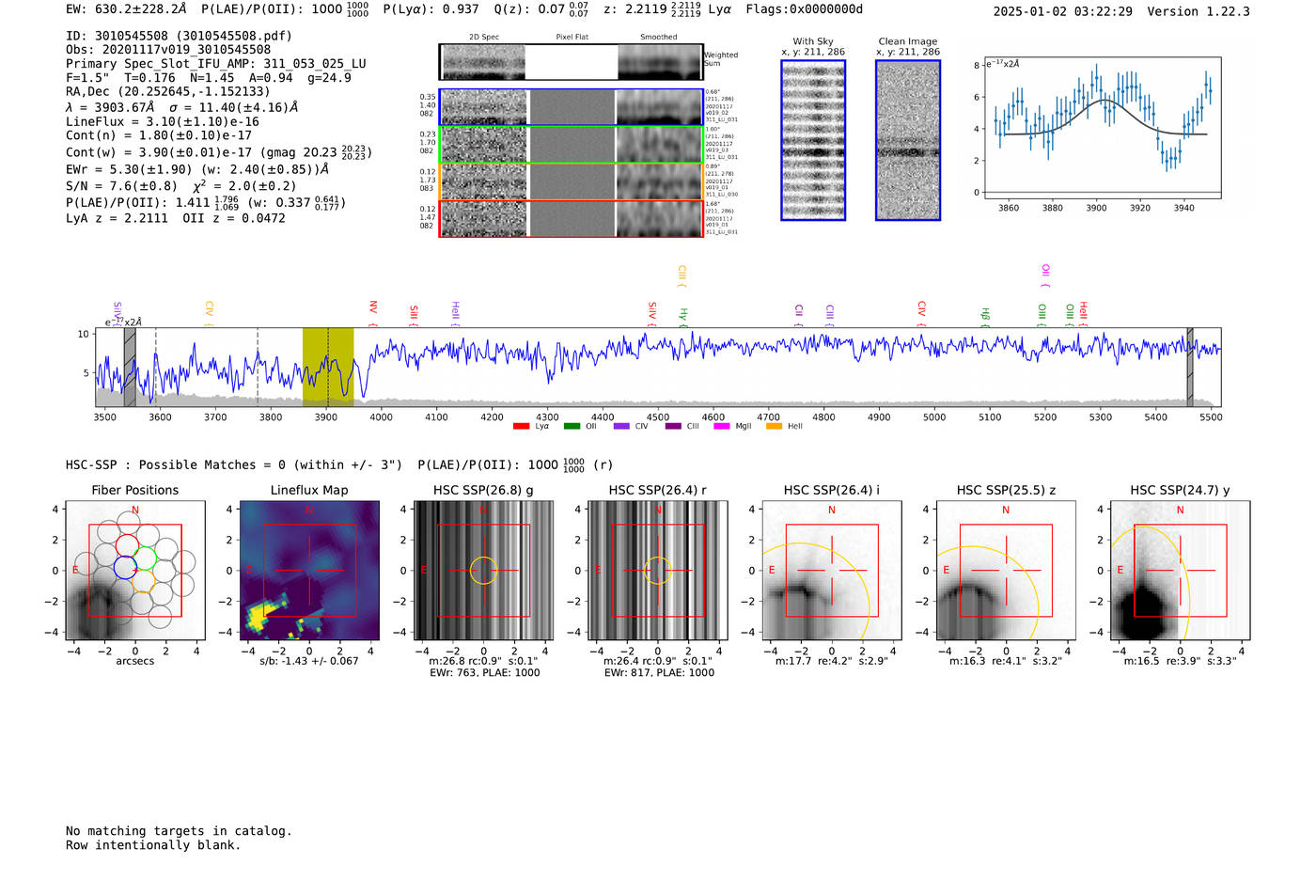Image resolution: width=1316 pixels, height=896 pixels.
Task: Select the blue-bordered fiber spectrum row
Action: tap(571, 107)
